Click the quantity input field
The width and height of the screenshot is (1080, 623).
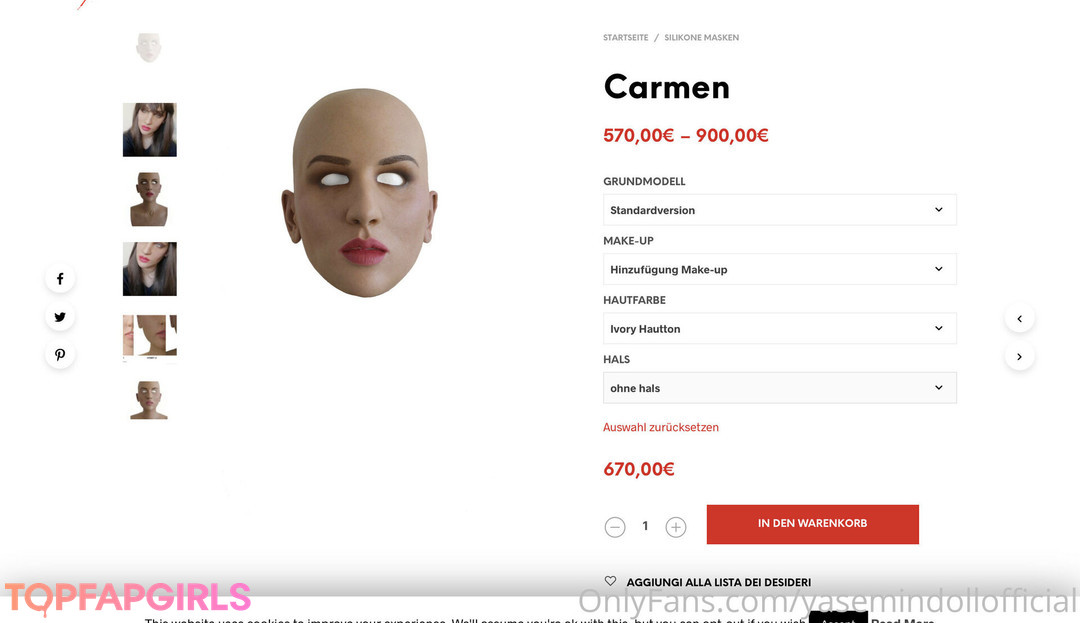[645, 527]
